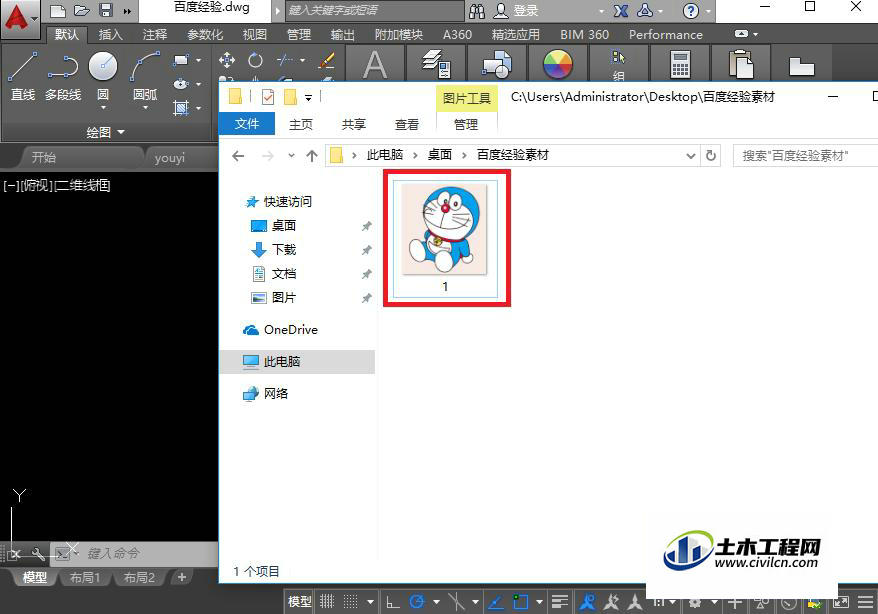Image resolution: width=878 pixels, height=614 pixels.
Task: Select the Doraemon image thumbnail named 1
Action: point(446,239)
